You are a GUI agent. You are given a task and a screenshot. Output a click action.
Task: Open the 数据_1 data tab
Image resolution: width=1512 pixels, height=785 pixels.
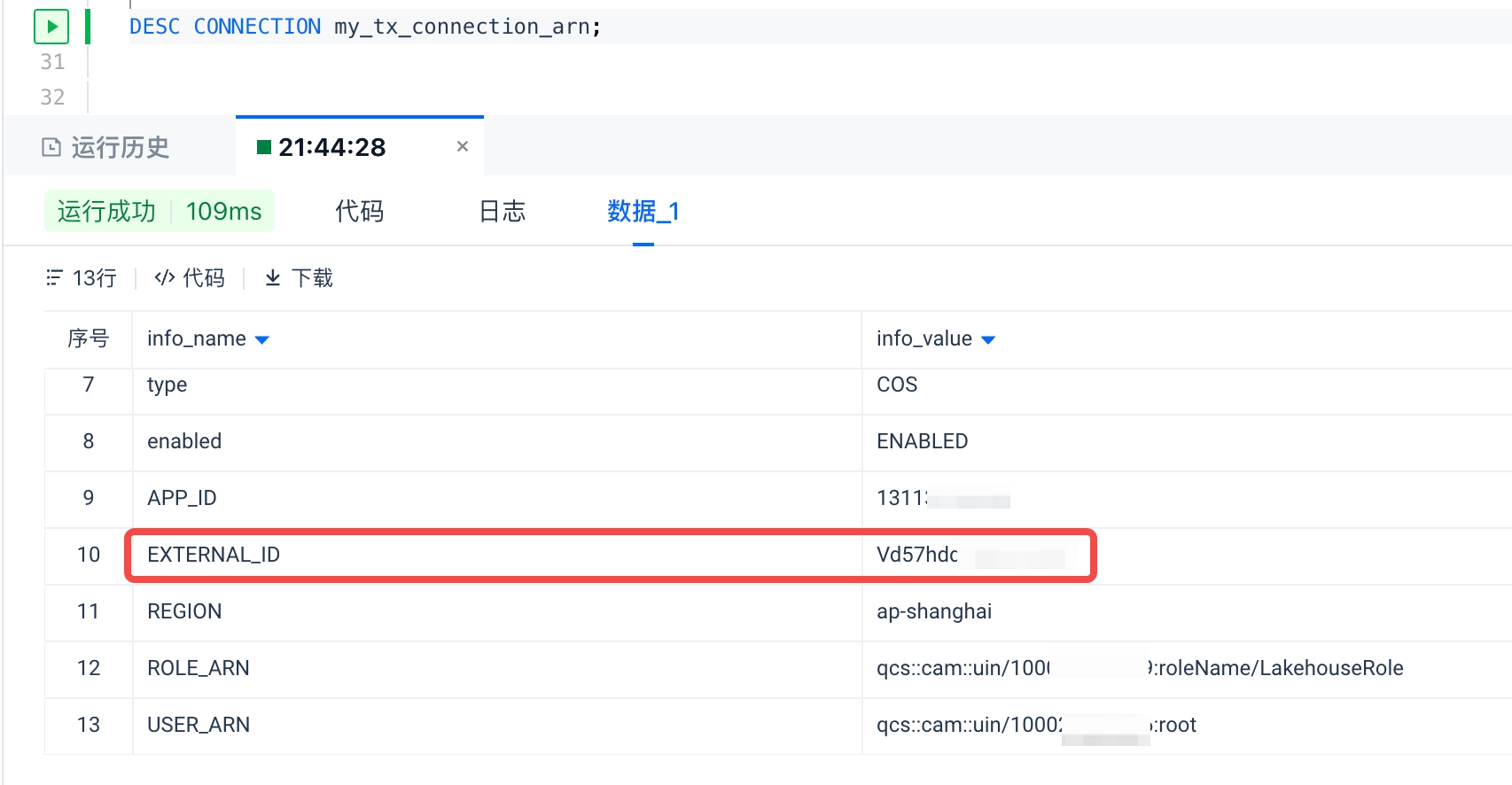(x=643, y=212)
